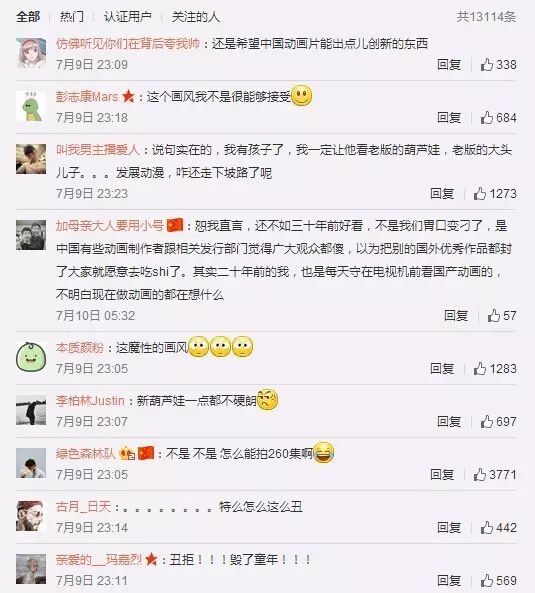Screen dimensions: 535x593
Task: Show the 全部 comments tab
Action: coord(28,17)
